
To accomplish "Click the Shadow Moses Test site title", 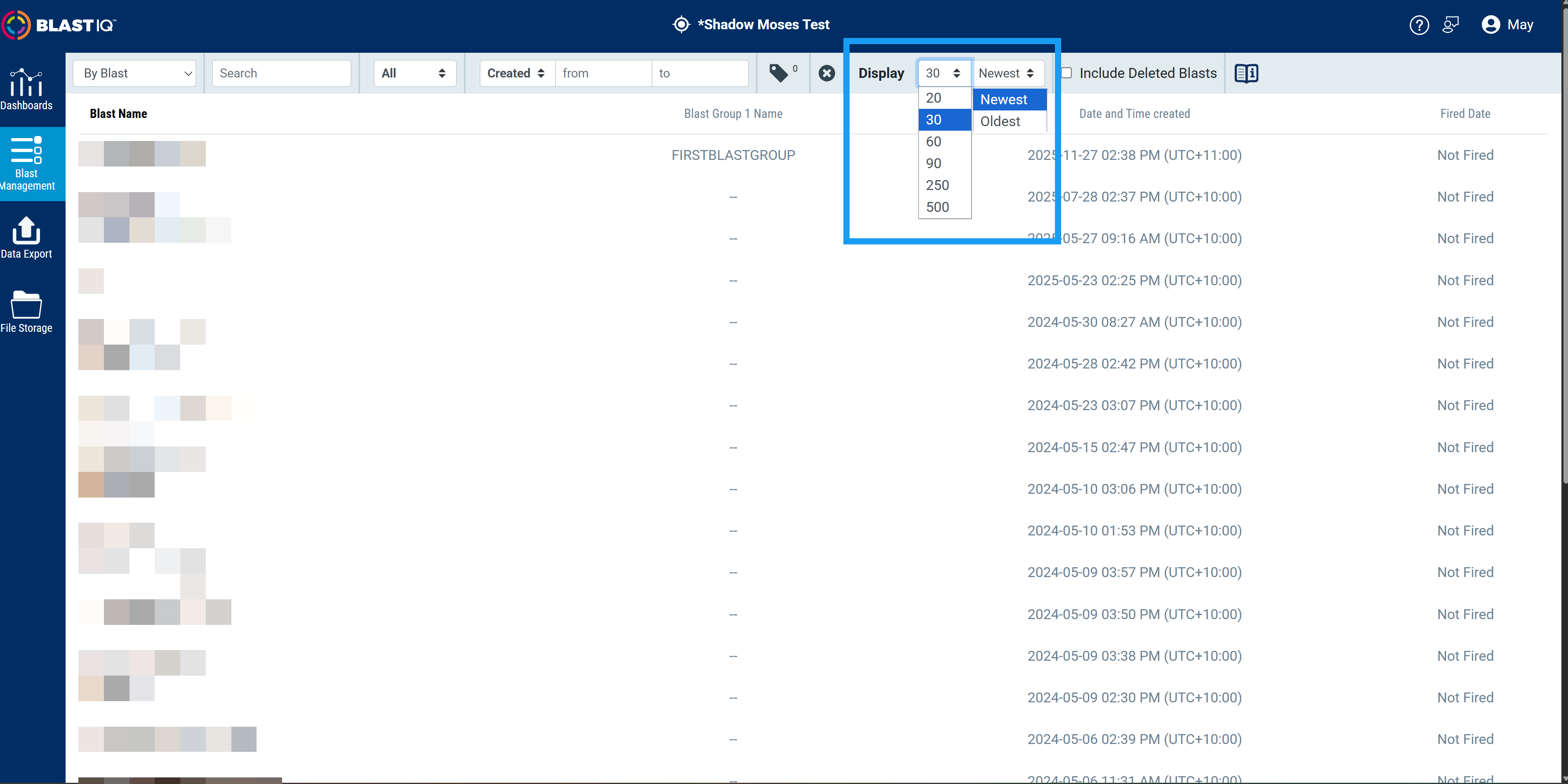I will (x=763, y=24).
